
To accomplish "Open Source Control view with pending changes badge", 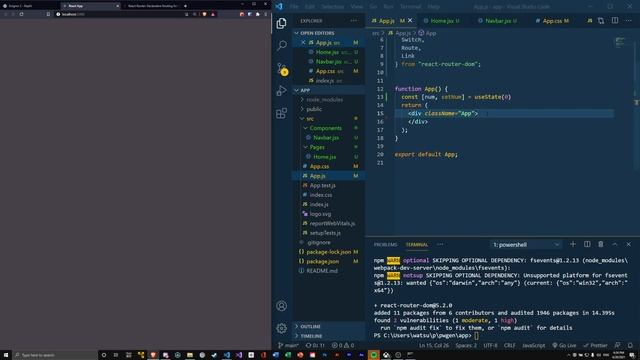I will [282, 69].
